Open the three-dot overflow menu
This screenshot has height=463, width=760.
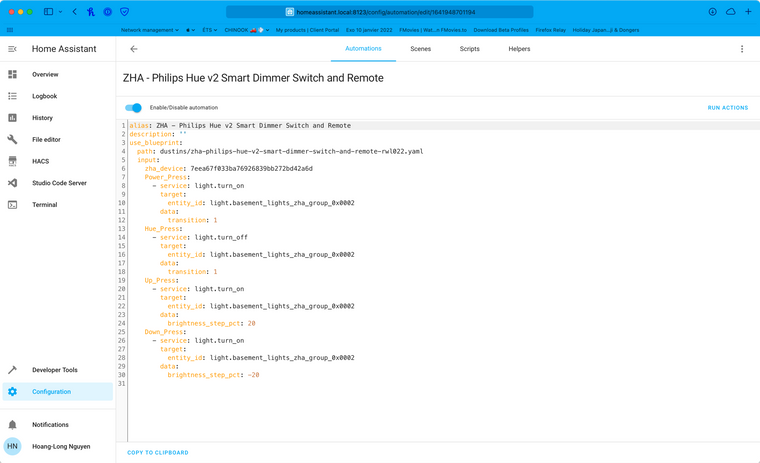click(742, 49)
